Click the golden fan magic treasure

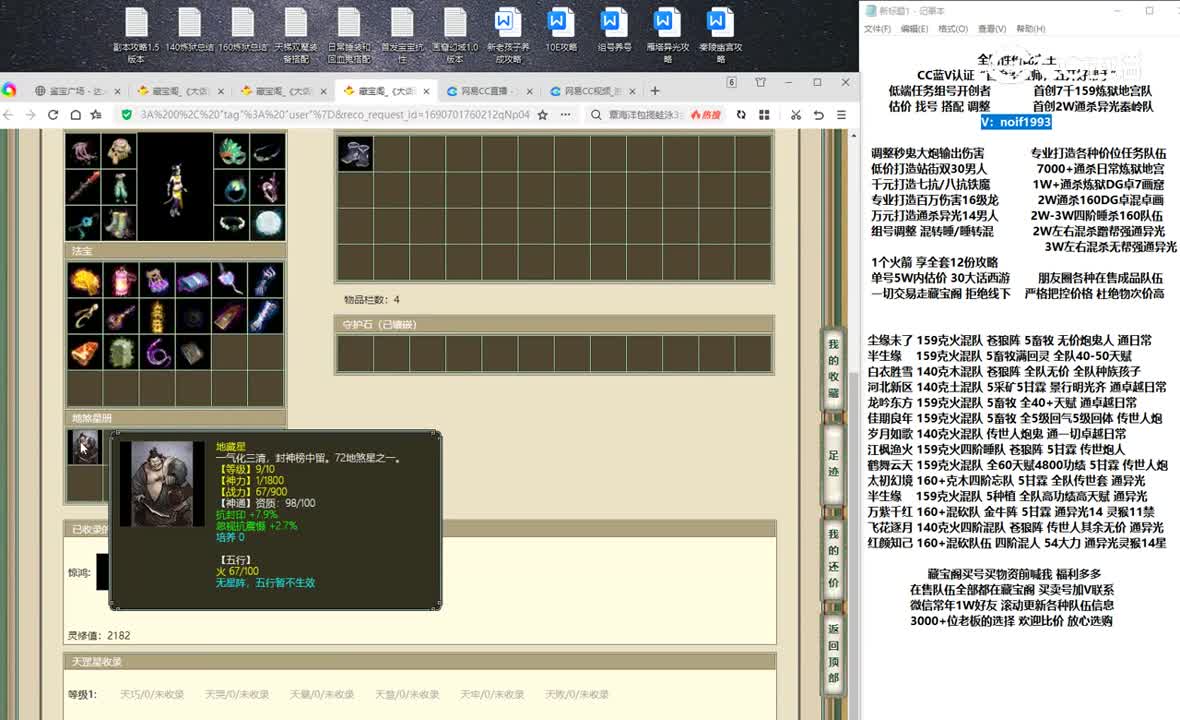coord(84,281)
